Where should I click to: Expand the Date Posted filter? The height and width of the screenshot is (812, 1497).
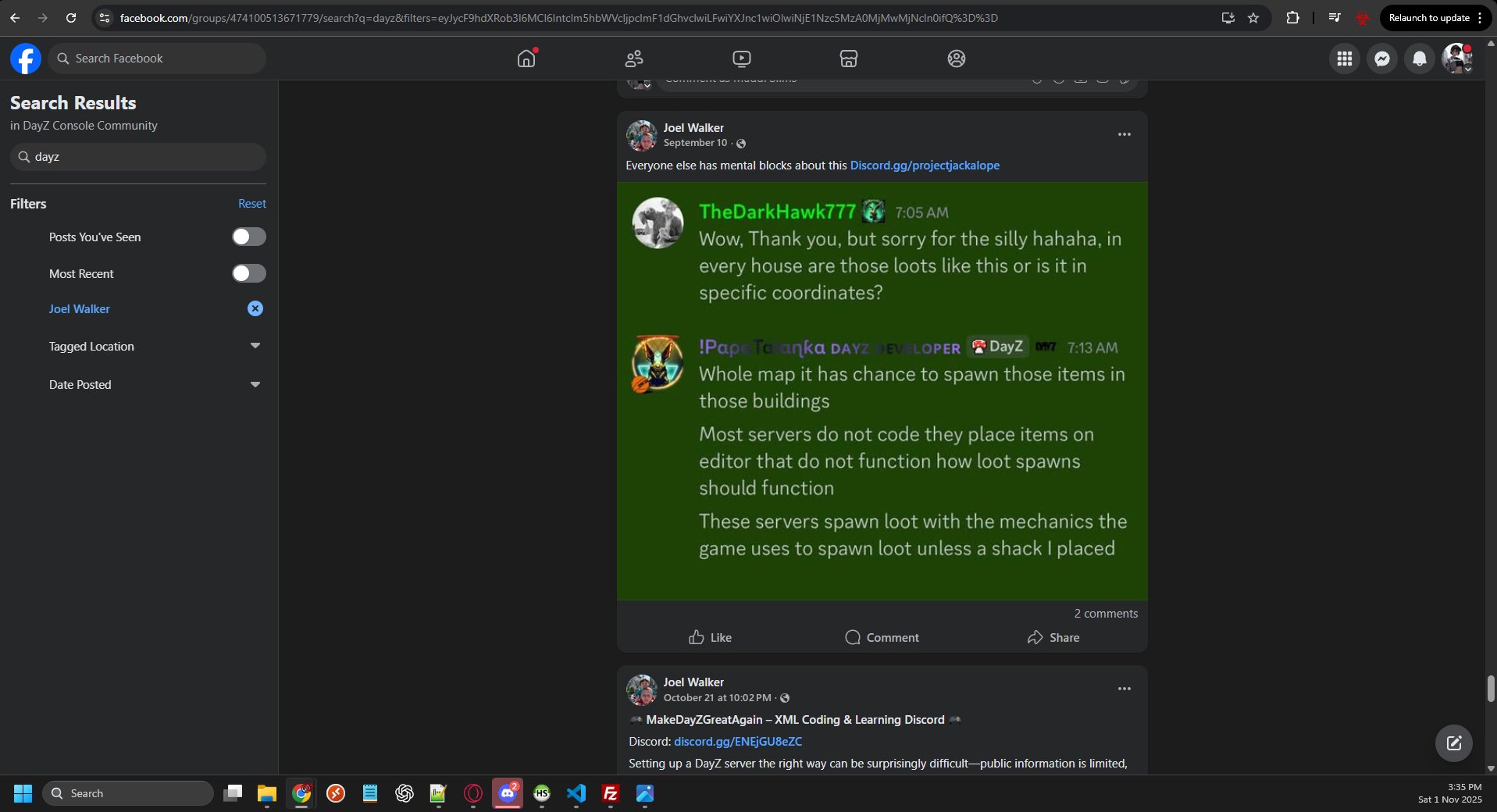[255, 384]
